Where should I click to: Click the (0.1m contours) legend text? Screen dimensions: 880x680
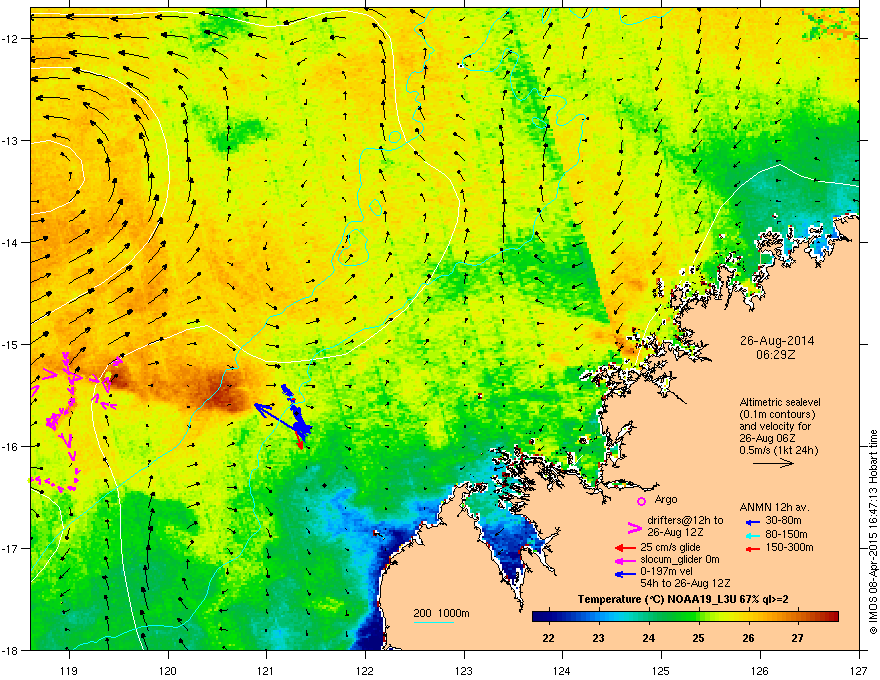(x=777, y=415)
